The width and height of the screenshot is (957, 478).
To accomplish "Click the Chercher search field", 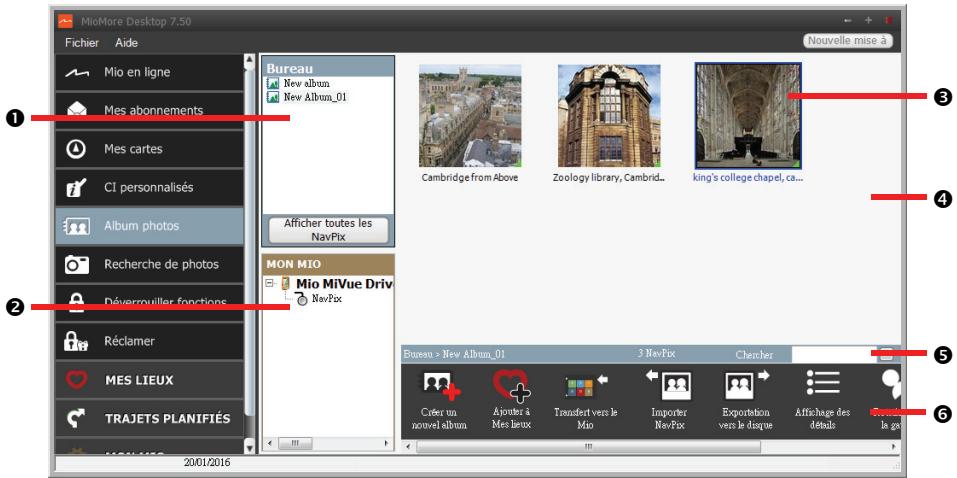I will point(834,354).
